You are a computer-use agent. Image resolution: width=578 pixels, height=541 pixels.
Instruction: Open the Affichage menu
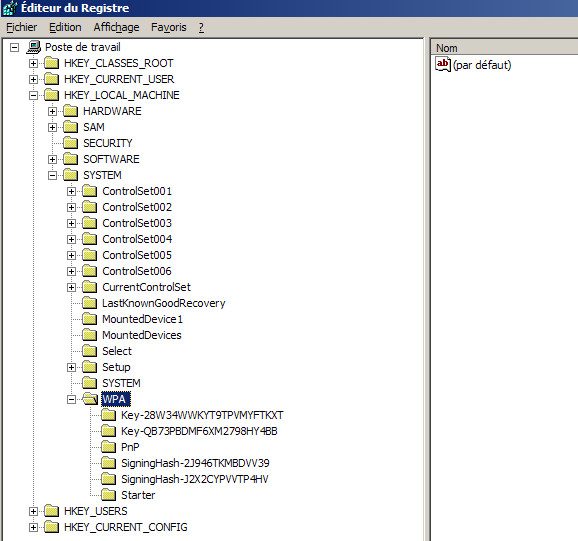[x=116, y=27]
